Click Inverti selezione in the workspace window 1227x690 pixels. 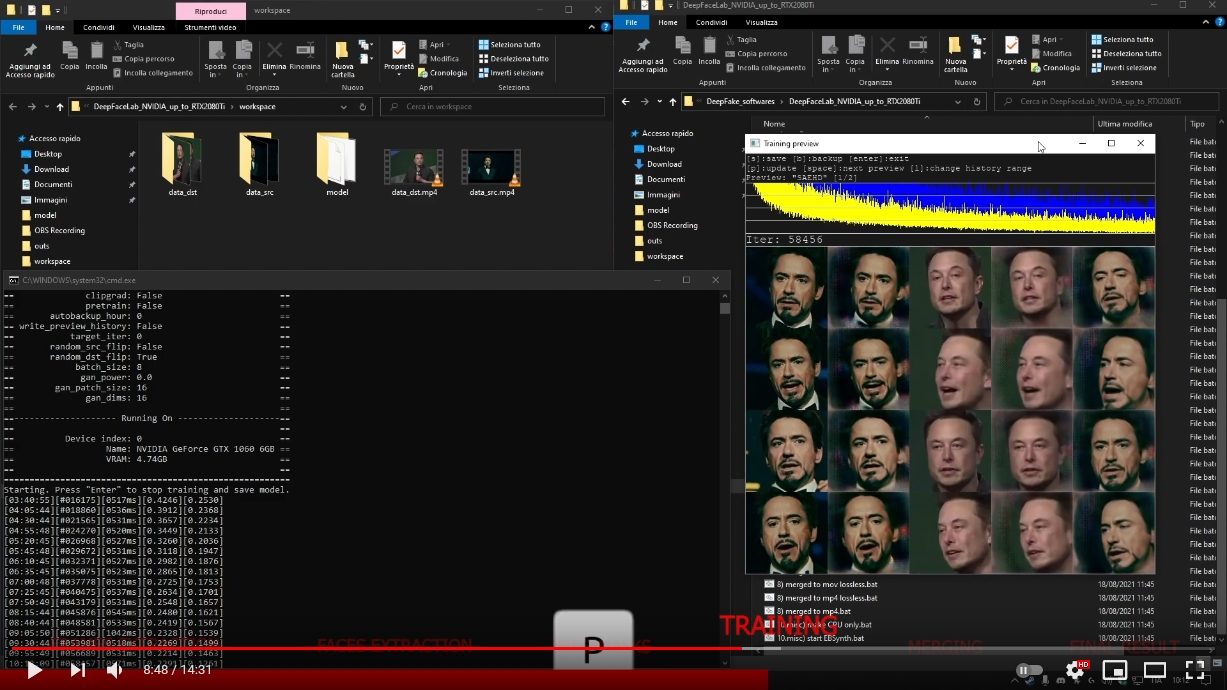[511, 73]
